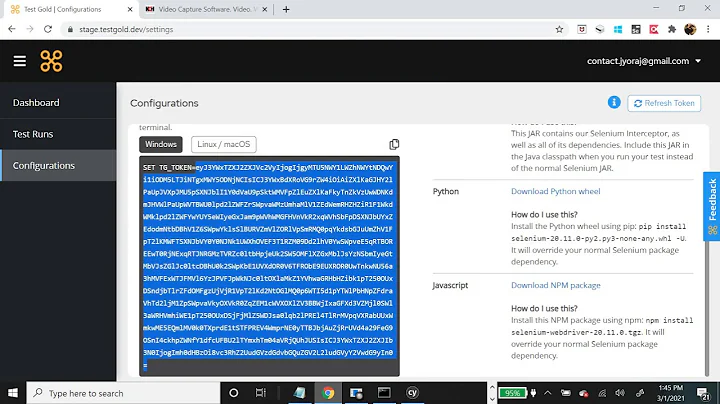
Task: Open the Windows Start menu
Action: (x=13, y=393)
